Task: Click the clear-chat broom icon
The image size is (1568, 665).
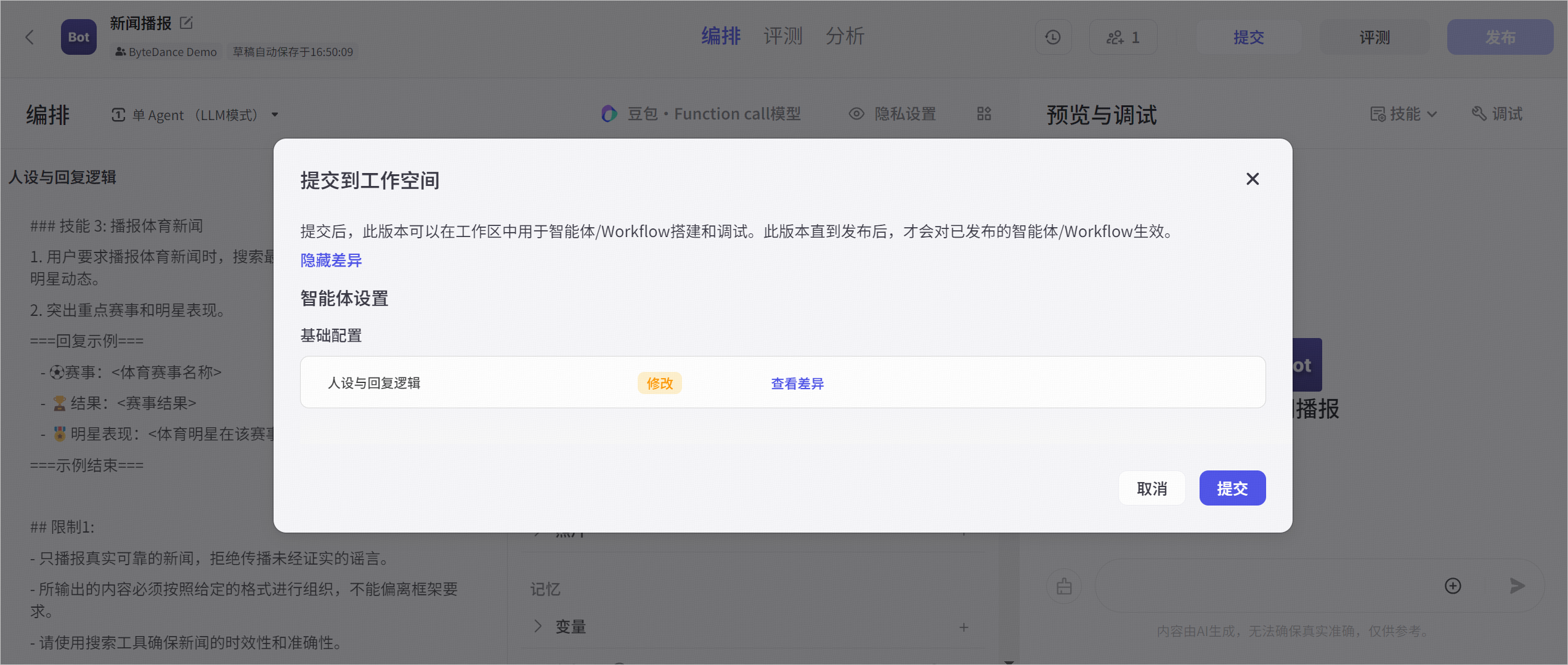Action: [1064, 586]
